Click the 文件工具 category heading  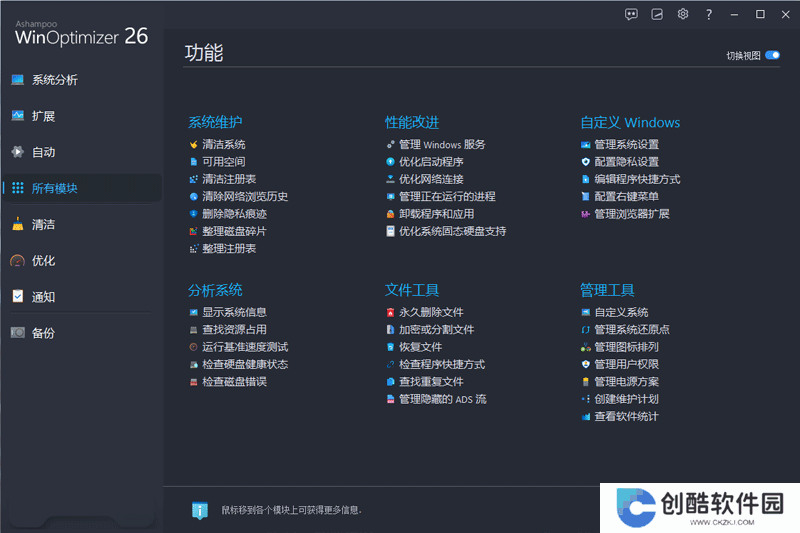(412, 290)
